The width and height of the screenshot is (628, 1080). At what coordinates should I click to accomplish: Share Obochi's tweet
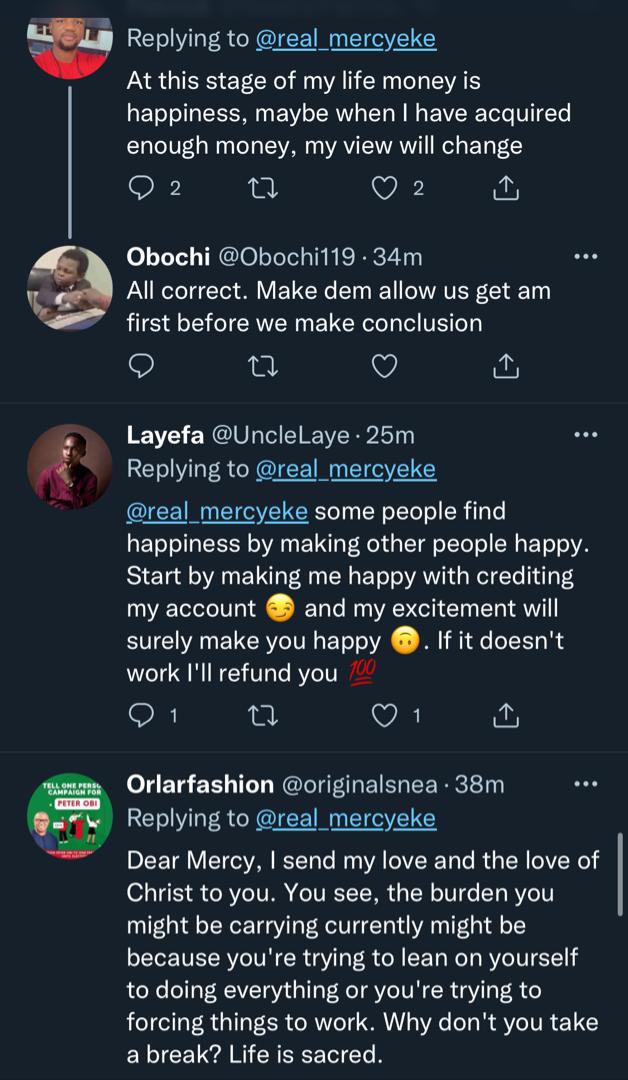(x=506, y=367)
